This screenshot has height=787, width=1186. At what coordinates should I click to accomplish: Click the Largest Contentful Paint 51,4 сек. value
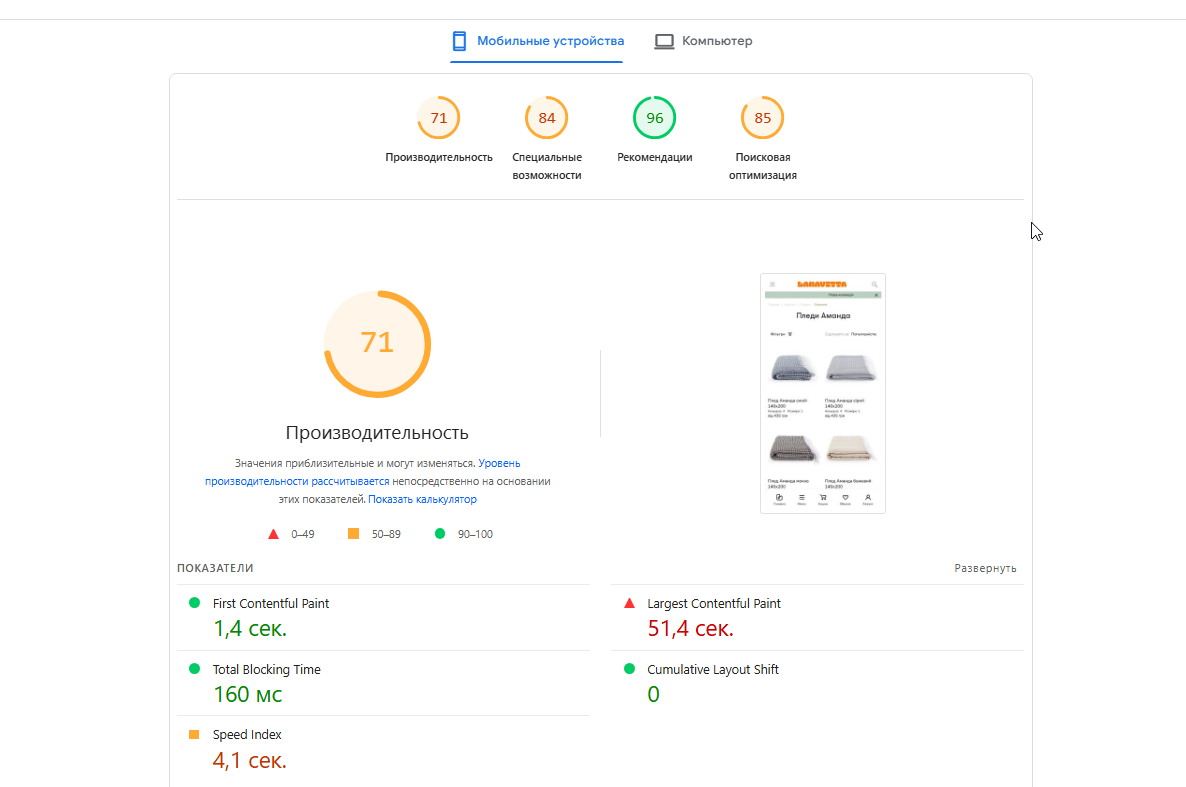click(x=691, y=628)
